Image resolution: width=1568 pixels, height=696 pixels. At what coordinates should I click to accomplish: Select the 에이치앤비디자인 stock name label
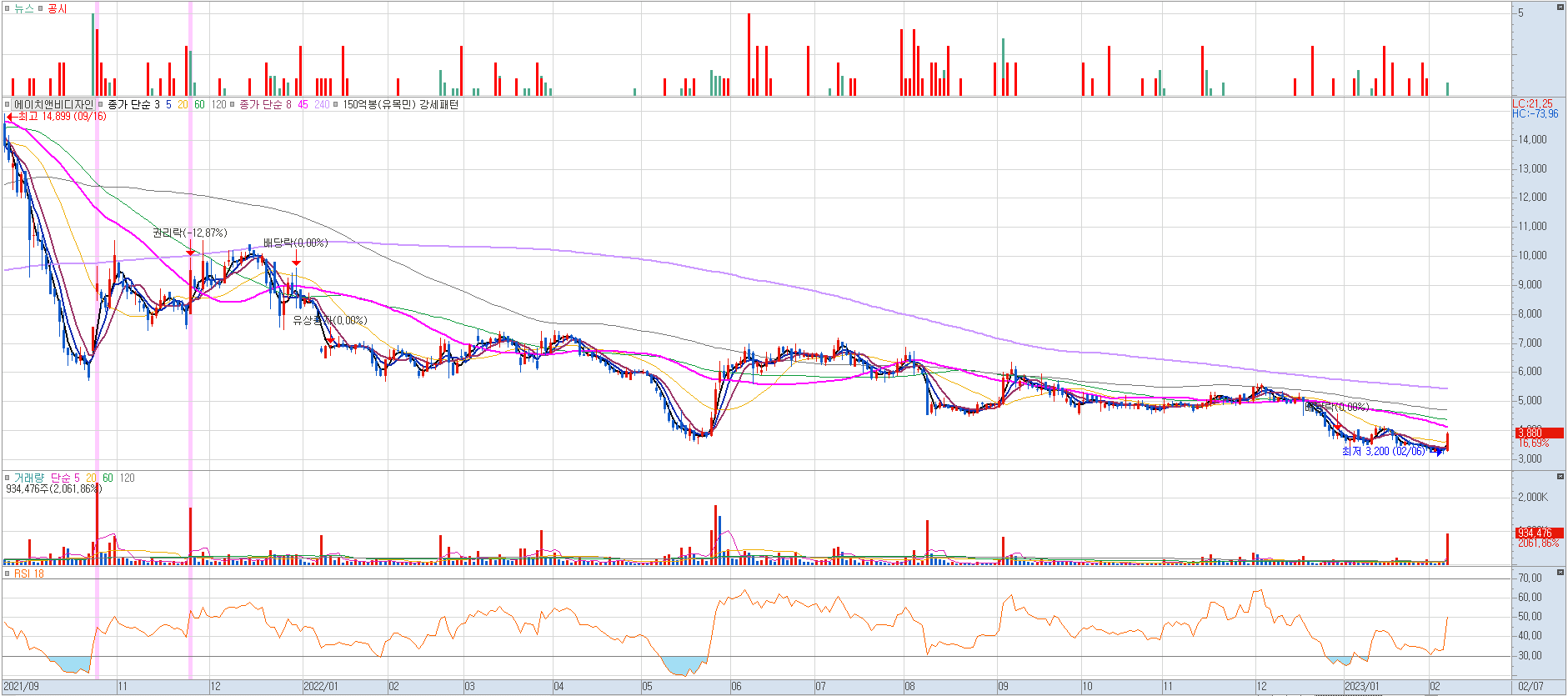point(53,104)
